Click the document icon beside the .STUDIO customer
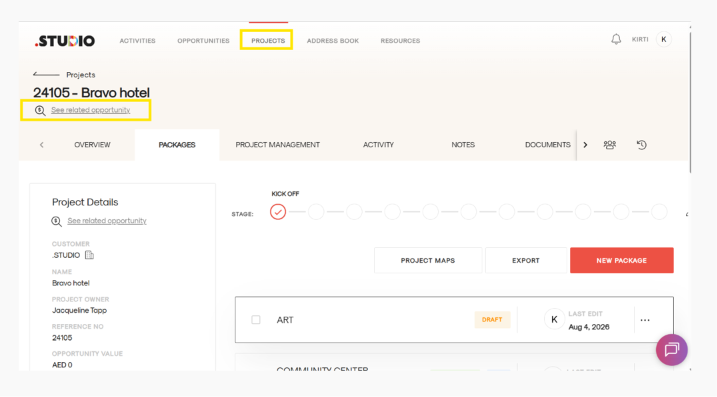Screen dimensions: 717x397 click(89, 255)
